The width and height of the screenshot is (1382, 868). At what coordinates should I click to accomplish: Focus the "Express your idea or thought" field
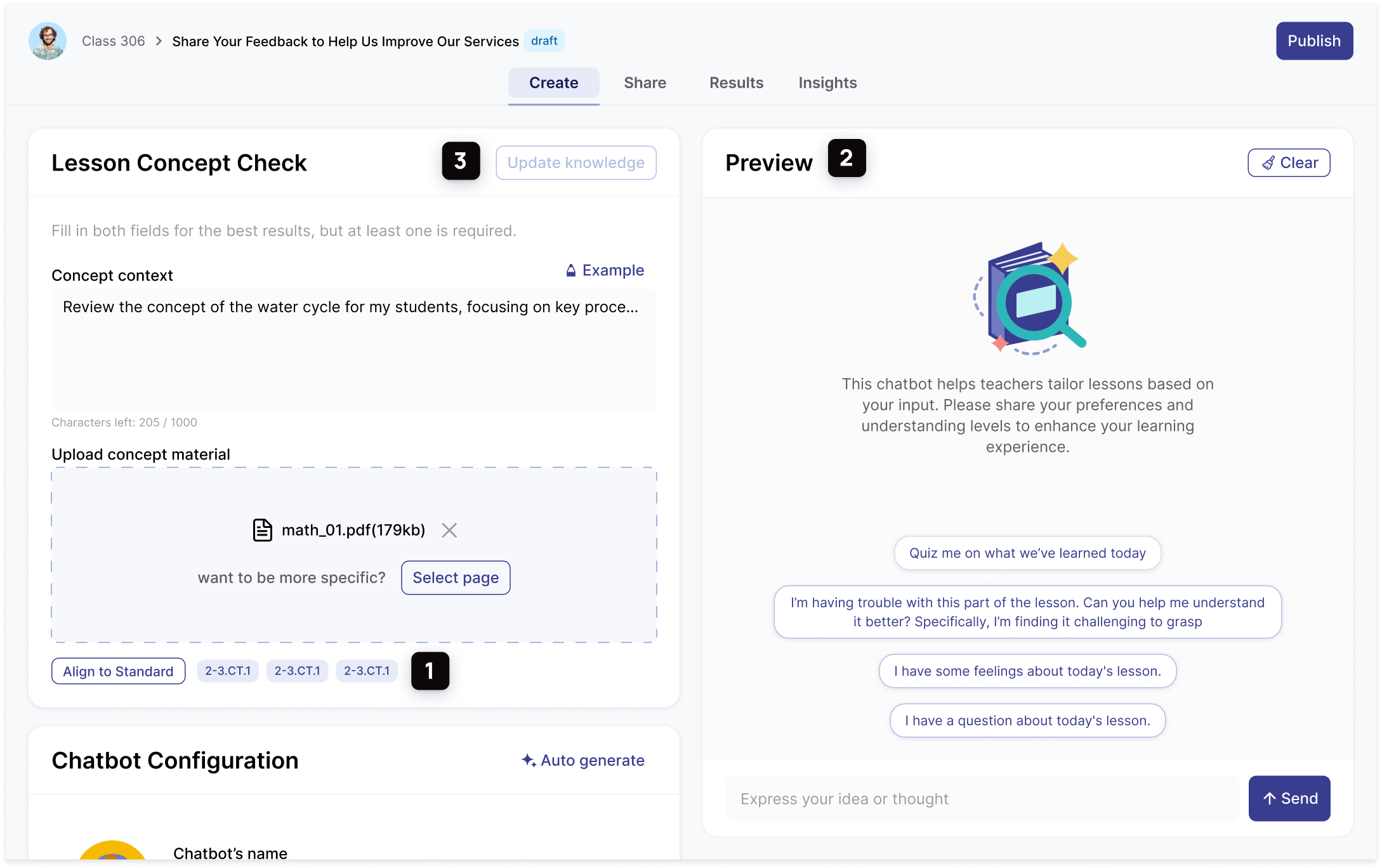point(982,799)
